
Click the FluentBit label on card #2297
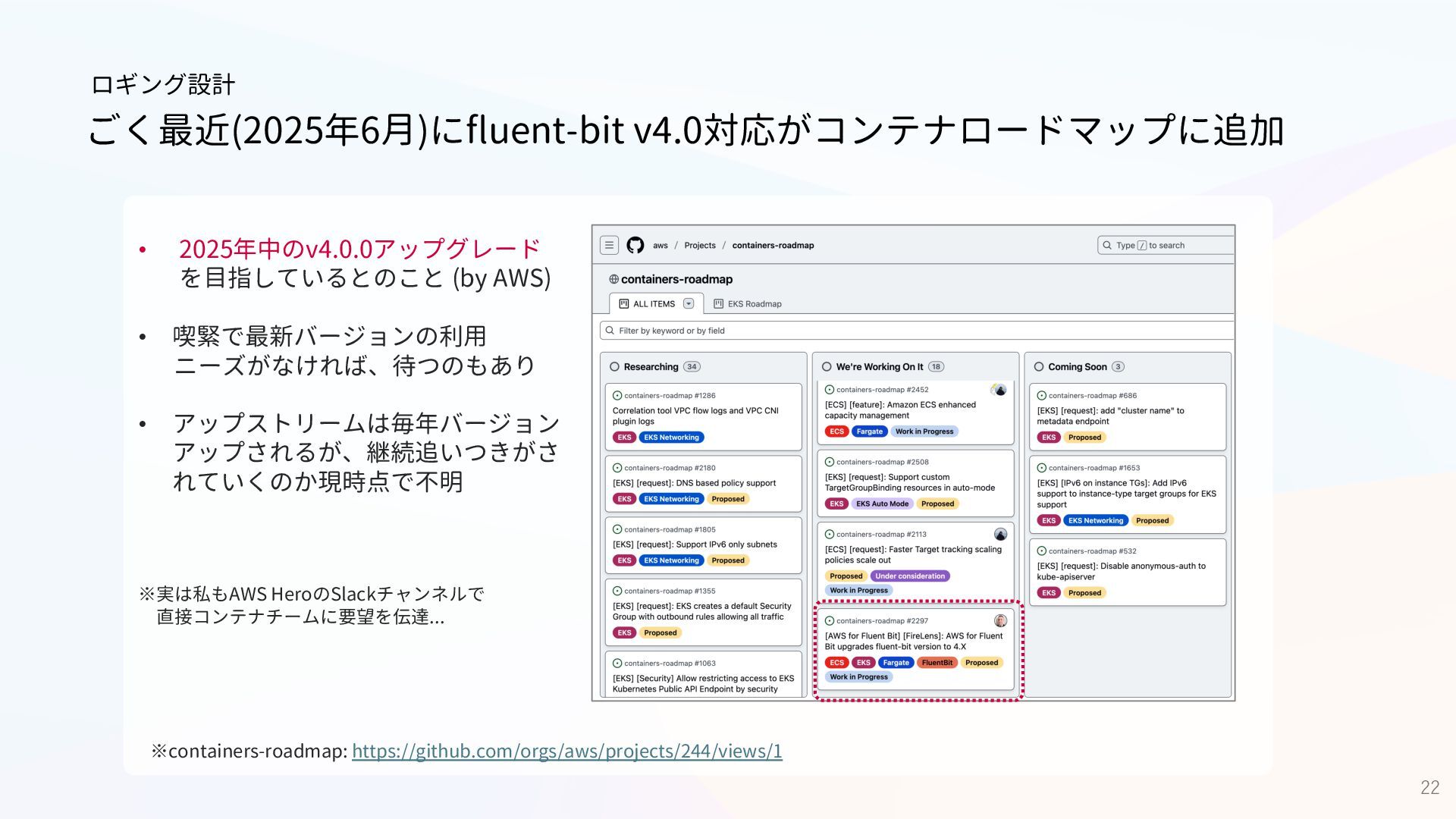[x=937, y=663]
